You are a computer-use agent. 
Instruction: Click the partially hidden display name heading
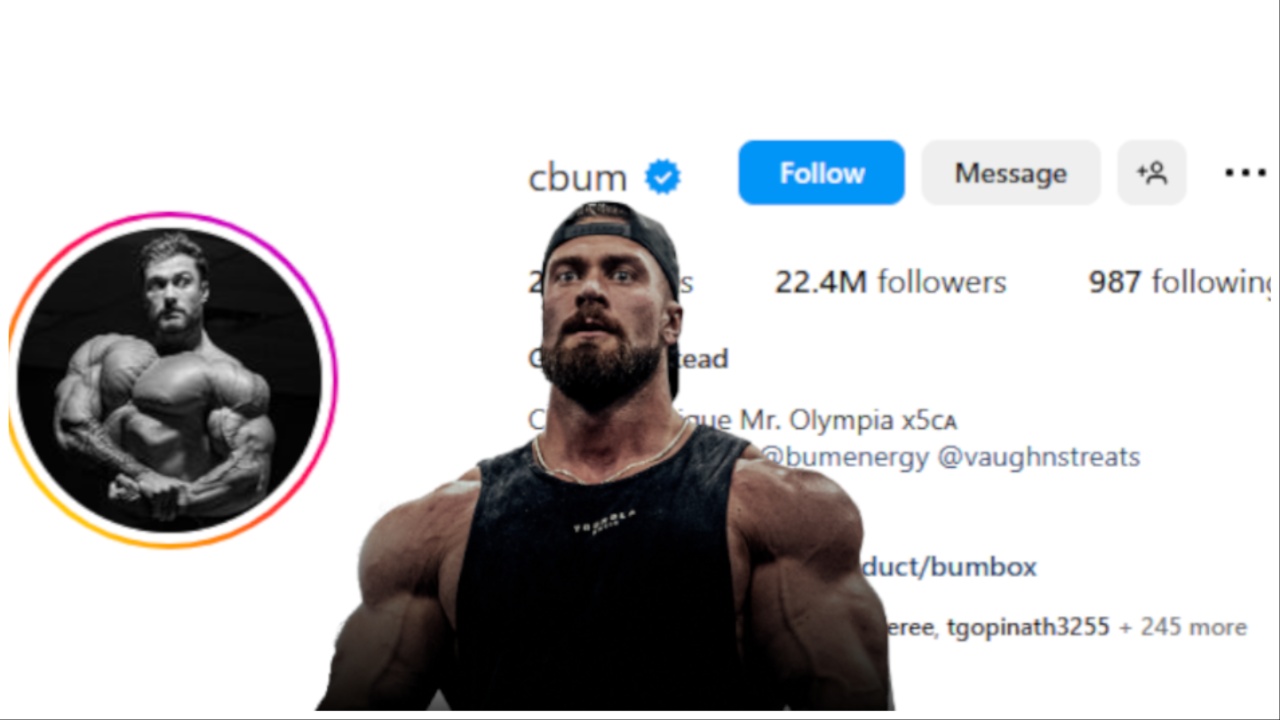coord(628,358)
